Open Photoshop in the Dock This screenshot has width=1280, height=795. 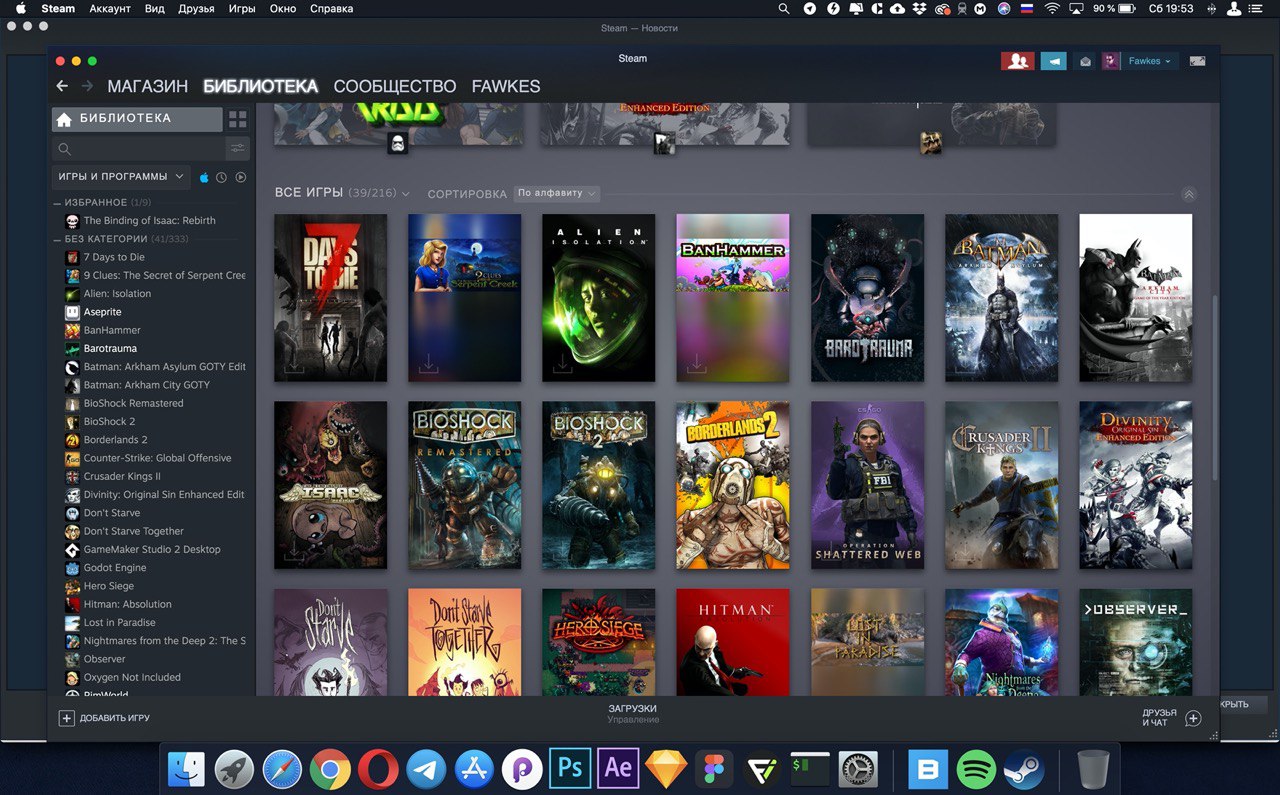pyautogui.click(x=570, y=769)
